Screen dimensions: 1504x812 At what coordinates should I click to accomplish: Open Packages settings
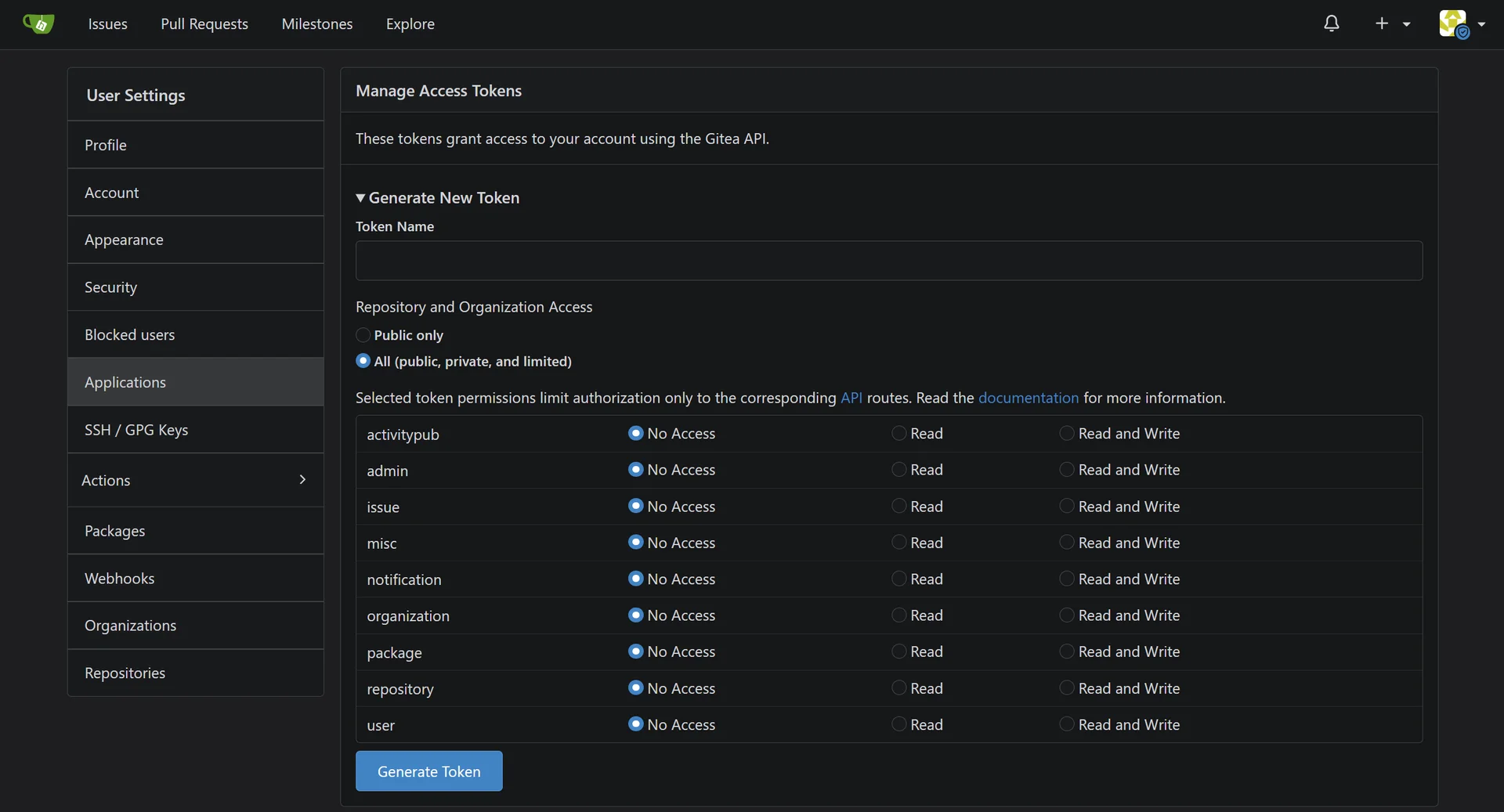(195, 531)
